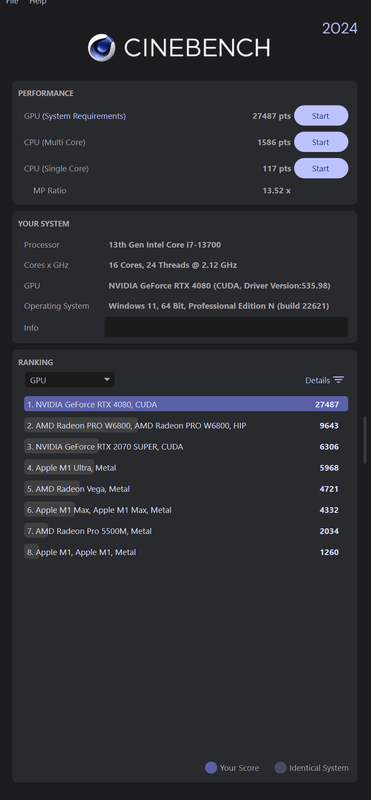Open the Help menu
Screen dimensions: 371x800
[x=38, y=2]
